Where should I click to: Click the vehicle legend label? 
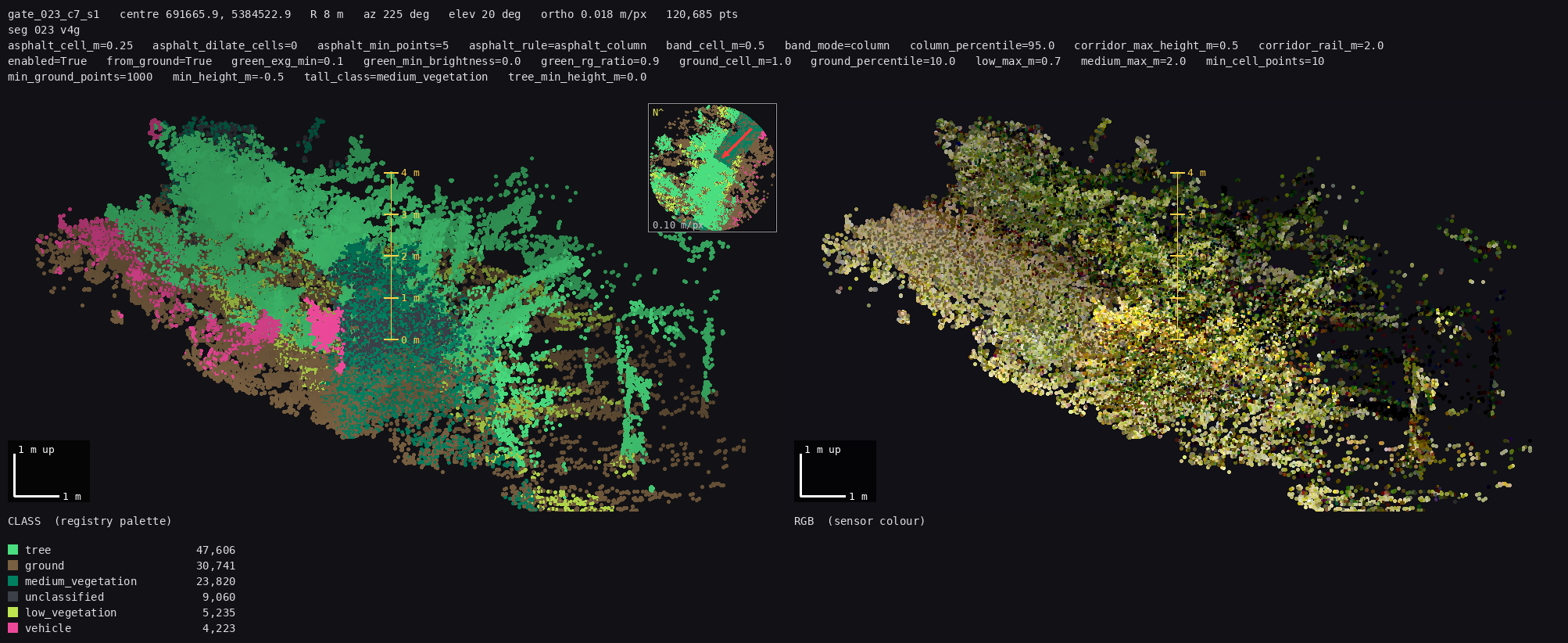(x=48, y=628)
